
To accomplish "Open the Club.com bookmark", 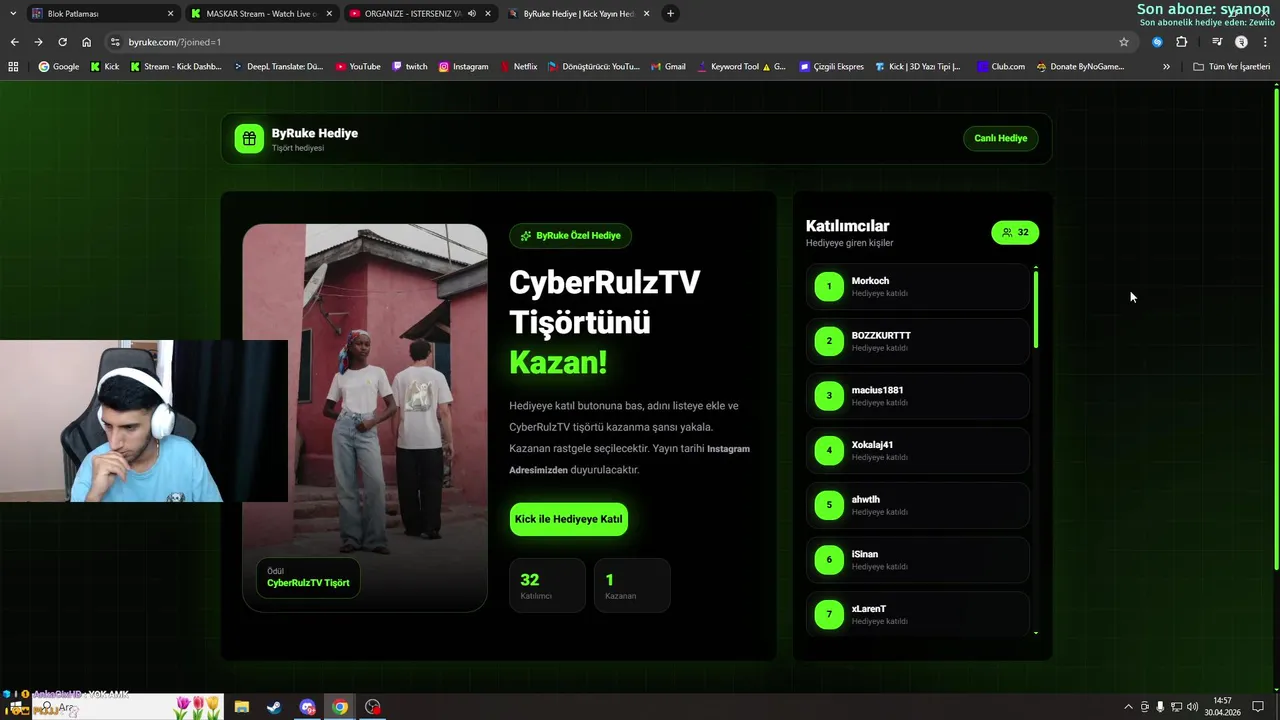I will [1001, 67].
